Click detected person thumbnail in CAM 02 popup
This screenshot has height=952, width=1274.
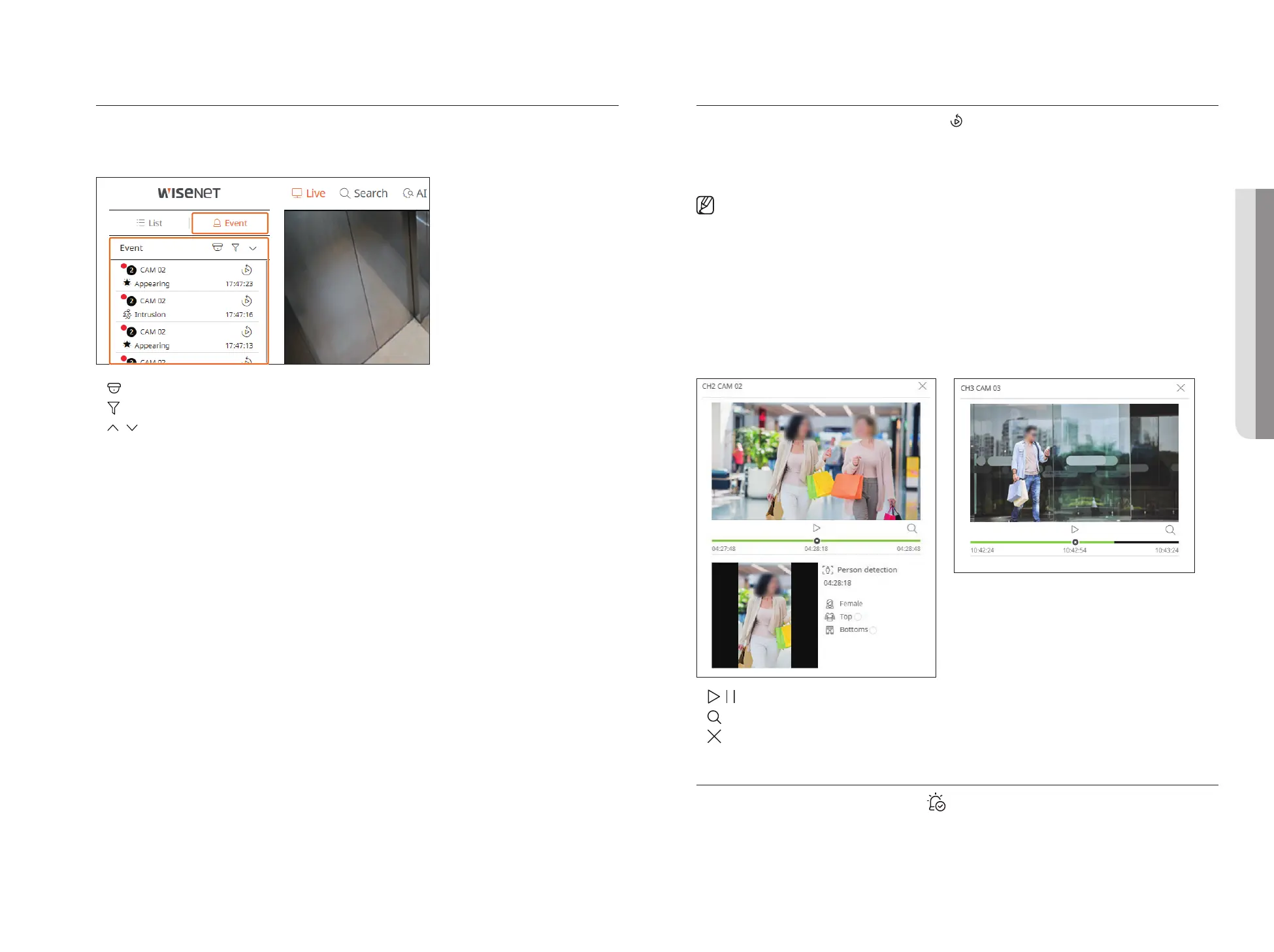764,615
